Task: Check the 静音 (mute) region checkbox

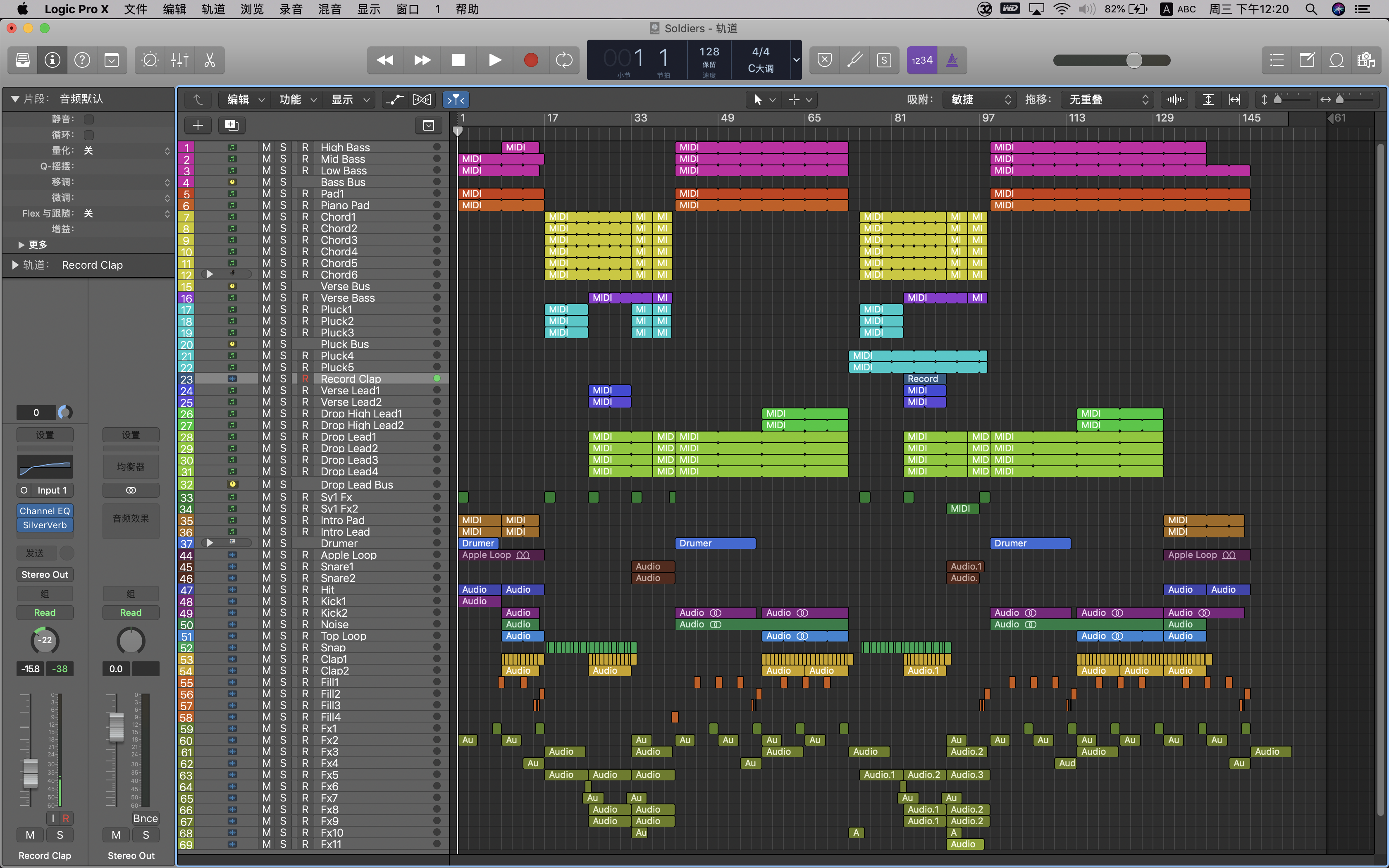Action: pyautogui.click(x=89, y=119)
